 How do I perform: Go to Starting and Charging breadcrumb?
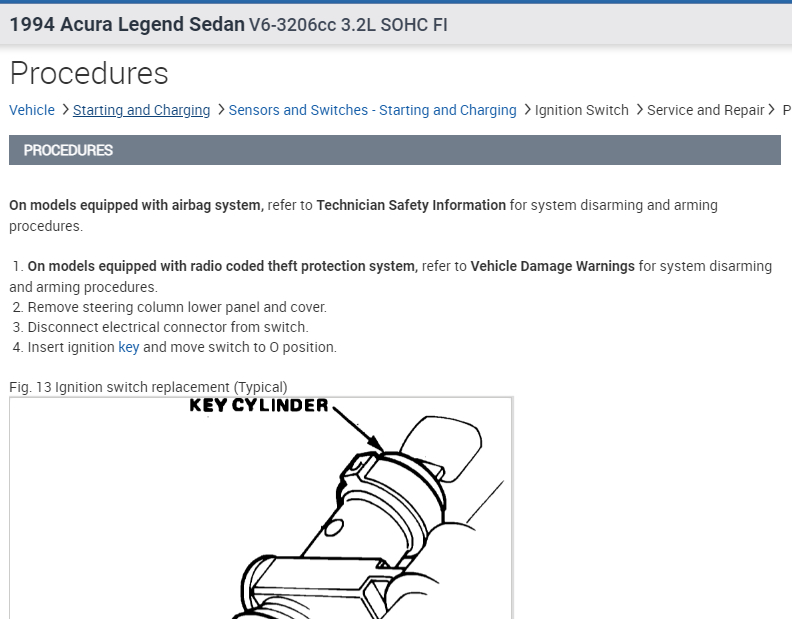click(x=141, y=110)
